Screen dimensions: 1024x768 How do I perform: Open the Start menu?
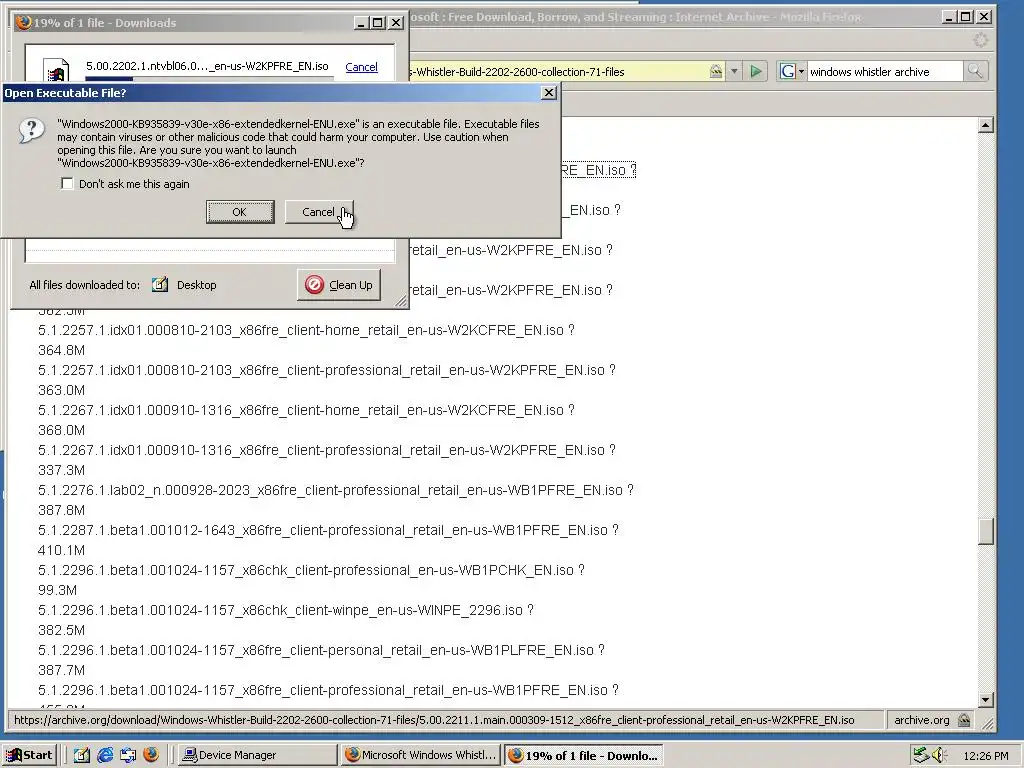coord(30,755)
